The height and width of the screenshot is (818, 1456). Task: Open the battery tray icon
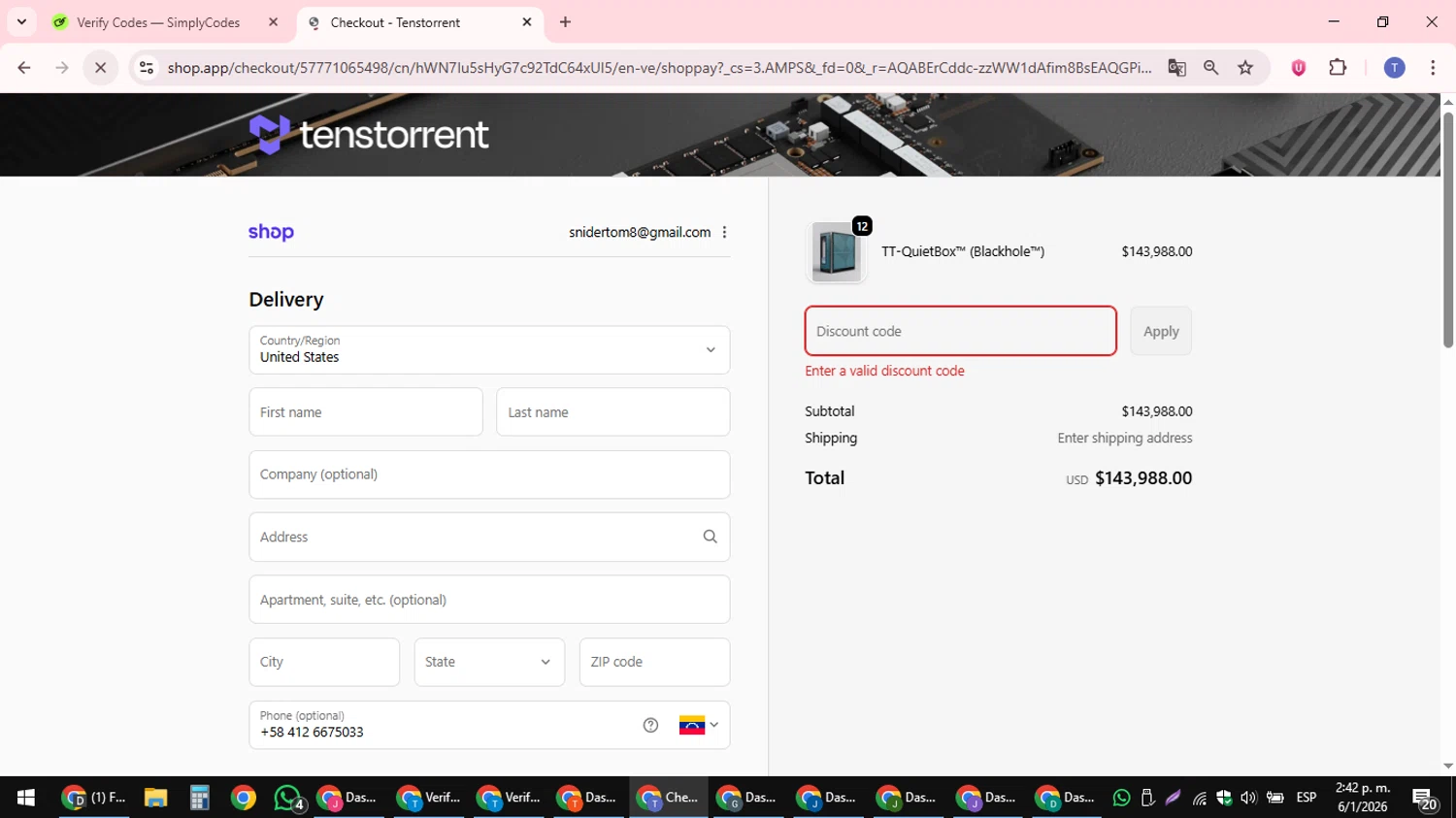[1274, 798]
